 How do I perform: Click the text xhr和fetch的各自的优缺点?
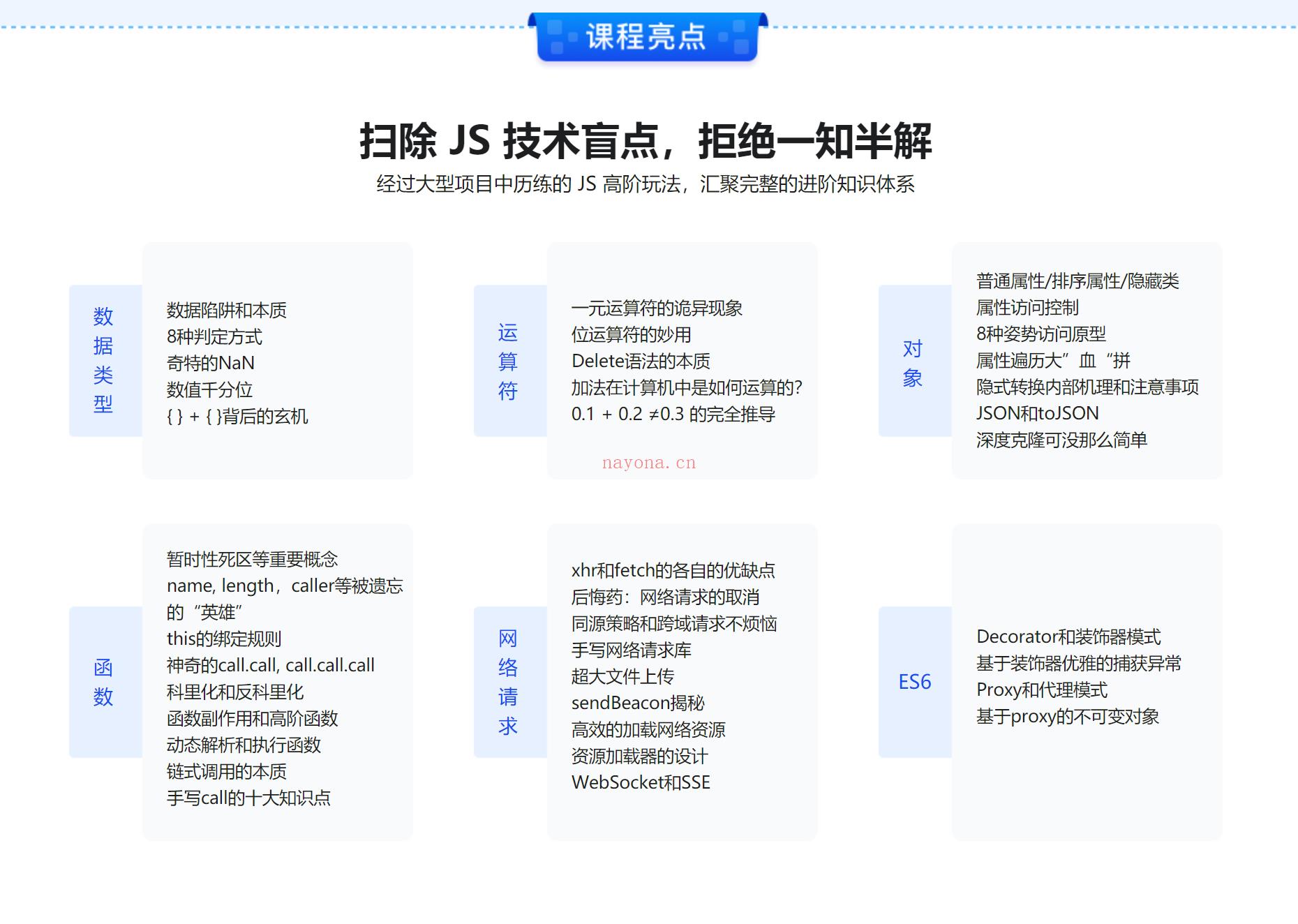(673, 571)
